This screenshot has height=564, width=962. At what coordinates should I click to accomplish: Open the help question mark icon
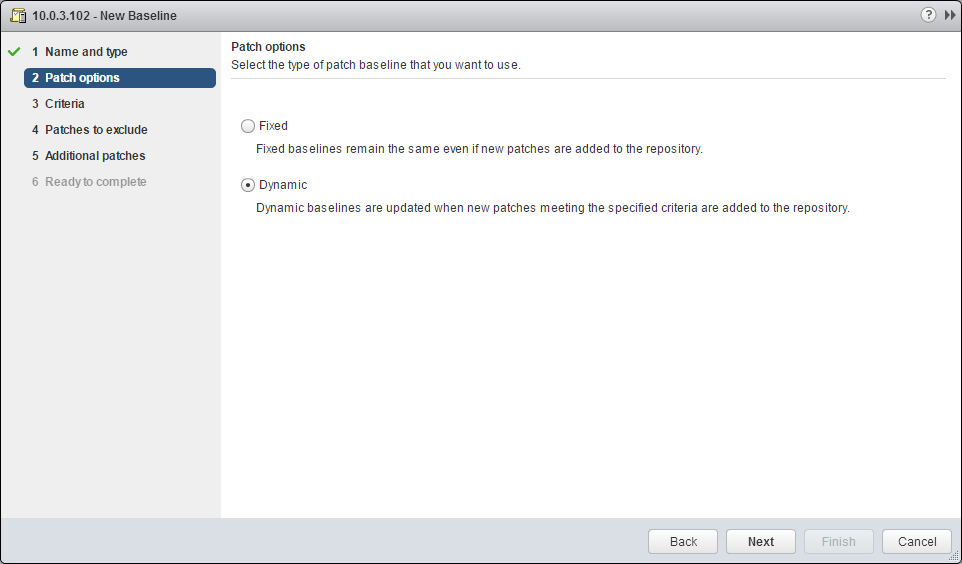pyautogui.click(x=928, y=15)
